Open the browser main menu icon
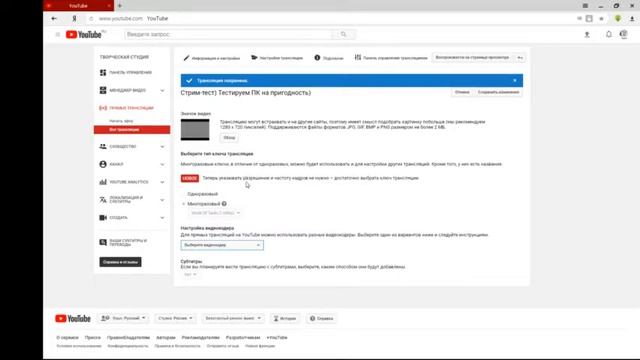The image size is (640, 360). coord(585,6)
